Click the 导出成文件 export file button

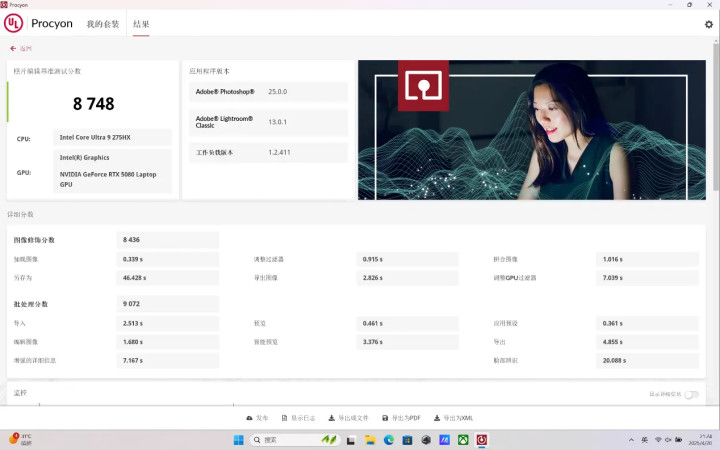point(349,418)
